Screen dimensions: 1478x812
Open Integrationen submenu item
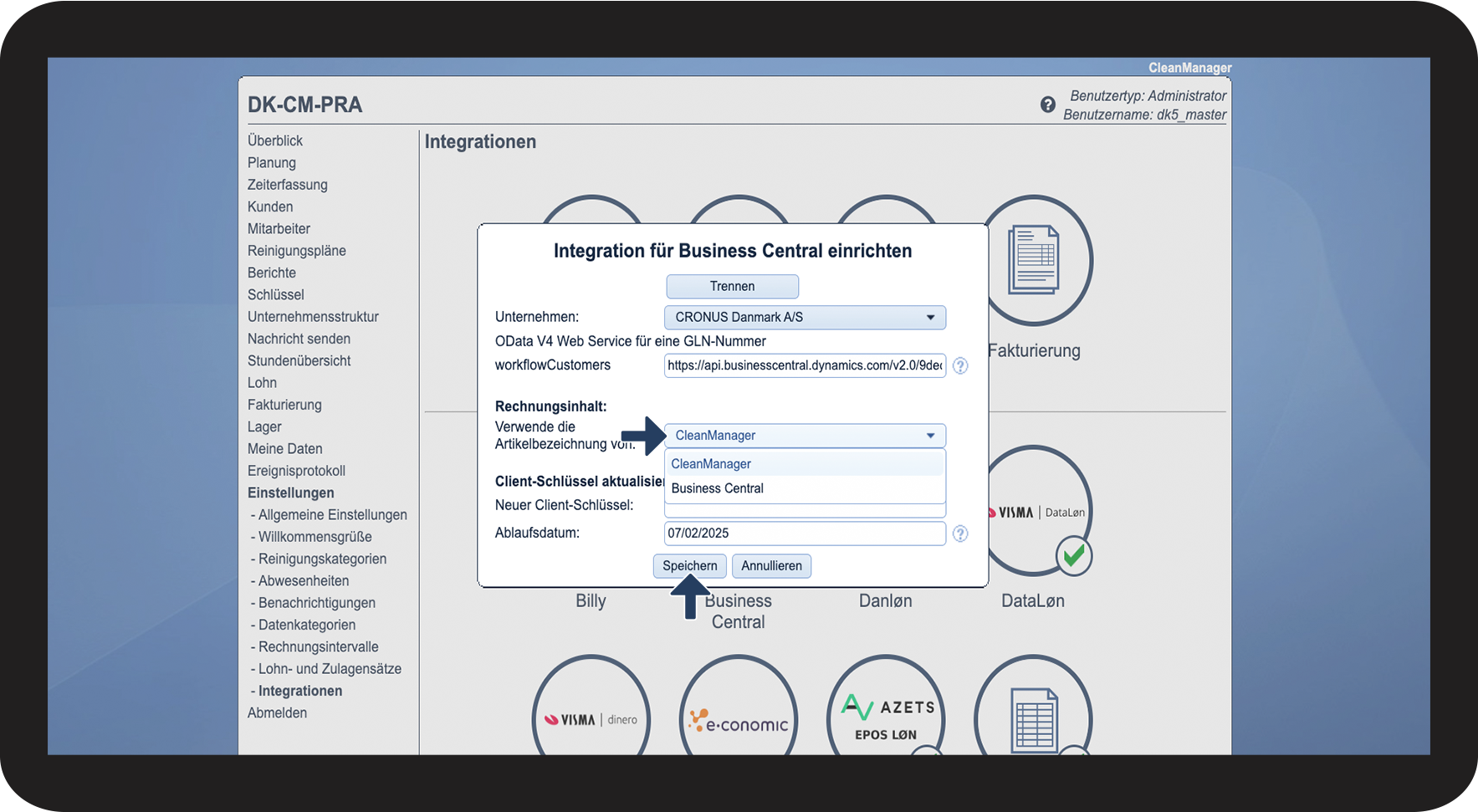coord(300,692)
